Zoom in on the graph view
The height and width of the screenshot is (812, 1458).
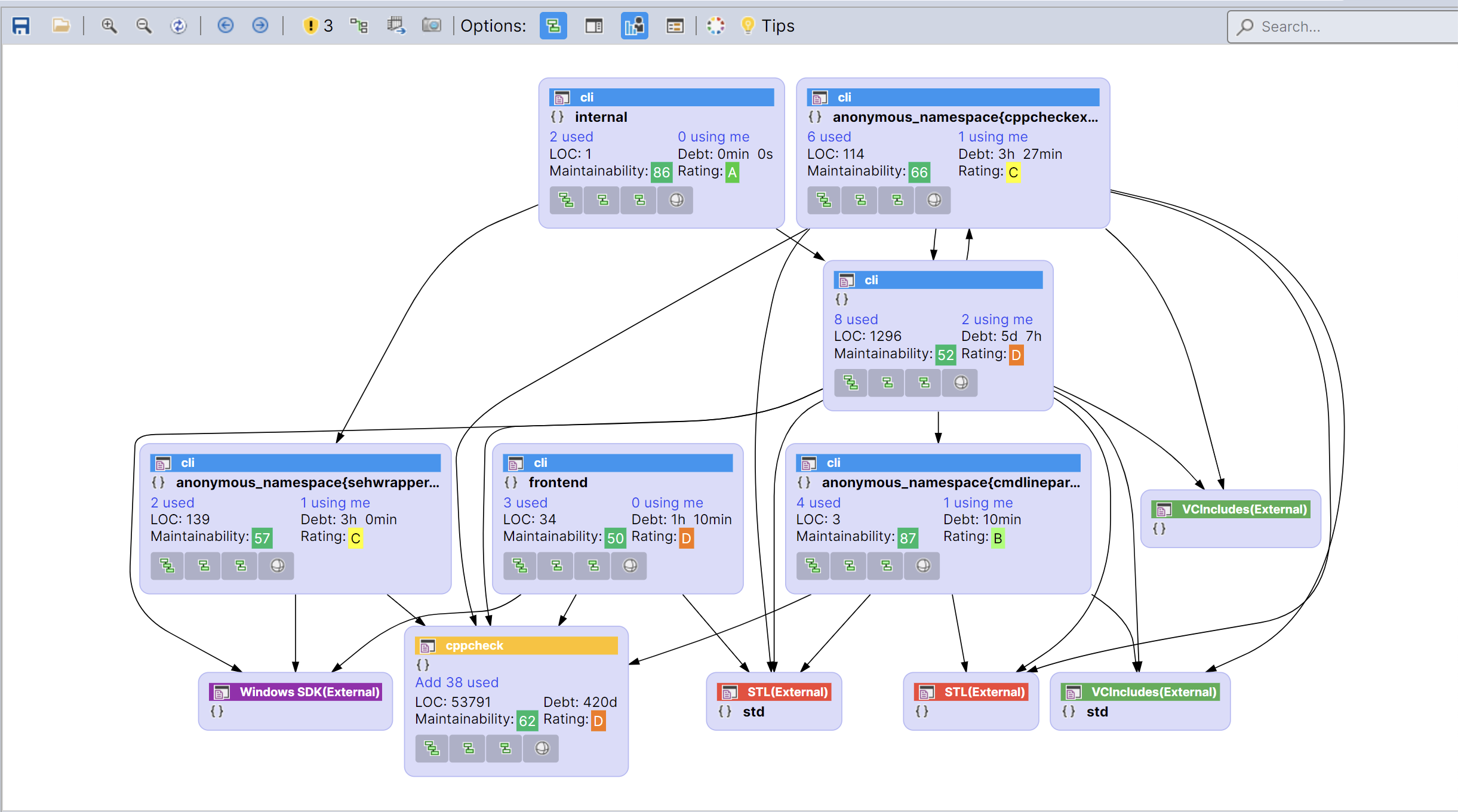[109, 26]
